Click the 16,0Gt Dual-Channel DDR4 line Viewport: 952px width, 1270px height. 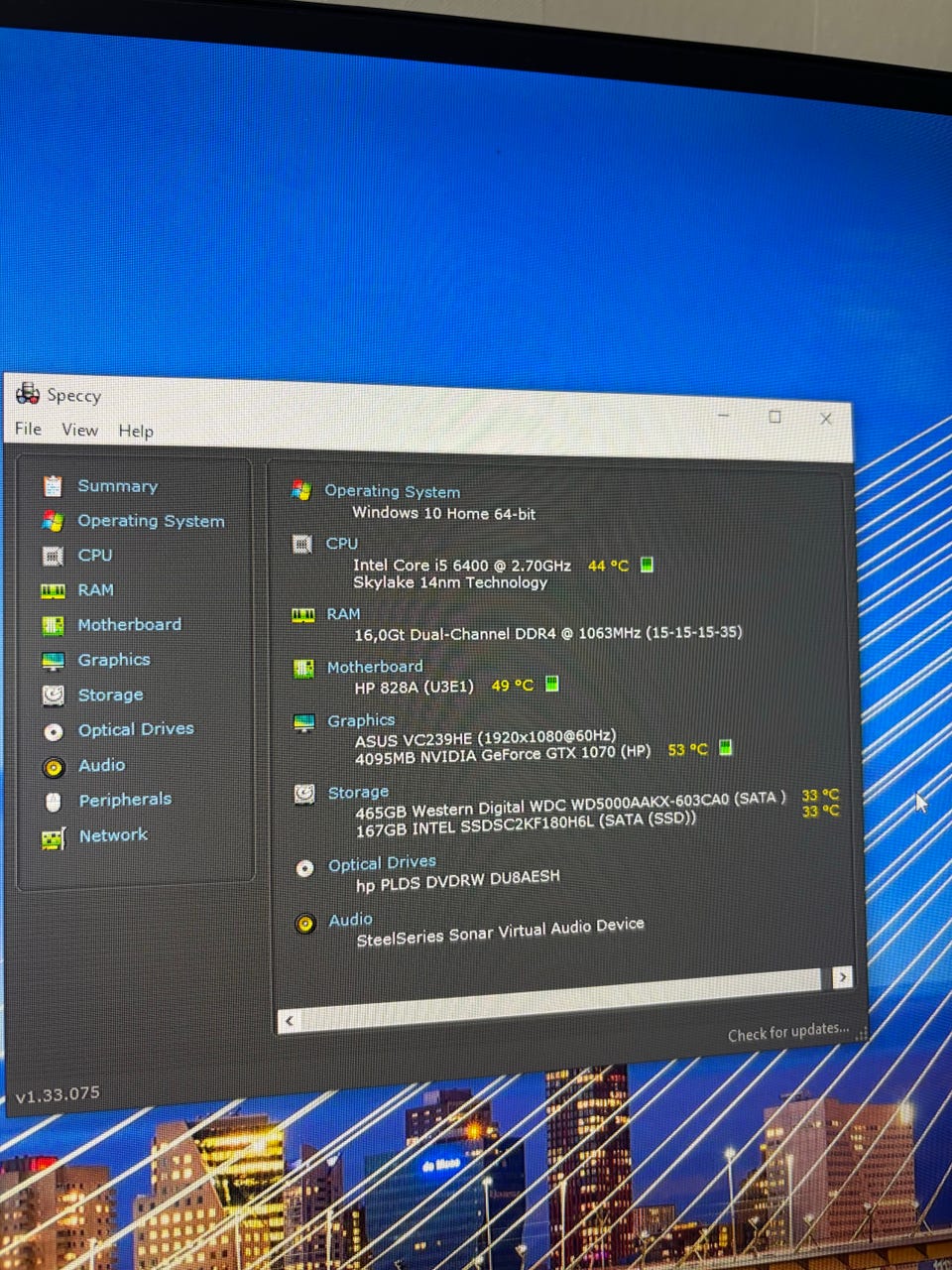[x=548, y=633]
